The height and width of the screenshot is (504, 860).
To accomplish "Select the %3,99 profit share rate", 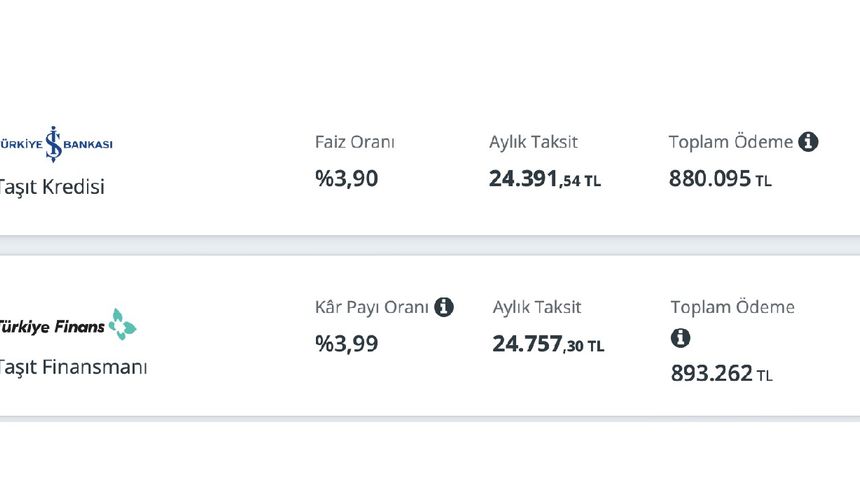I will pyautogui.click(x=346, y=344).
